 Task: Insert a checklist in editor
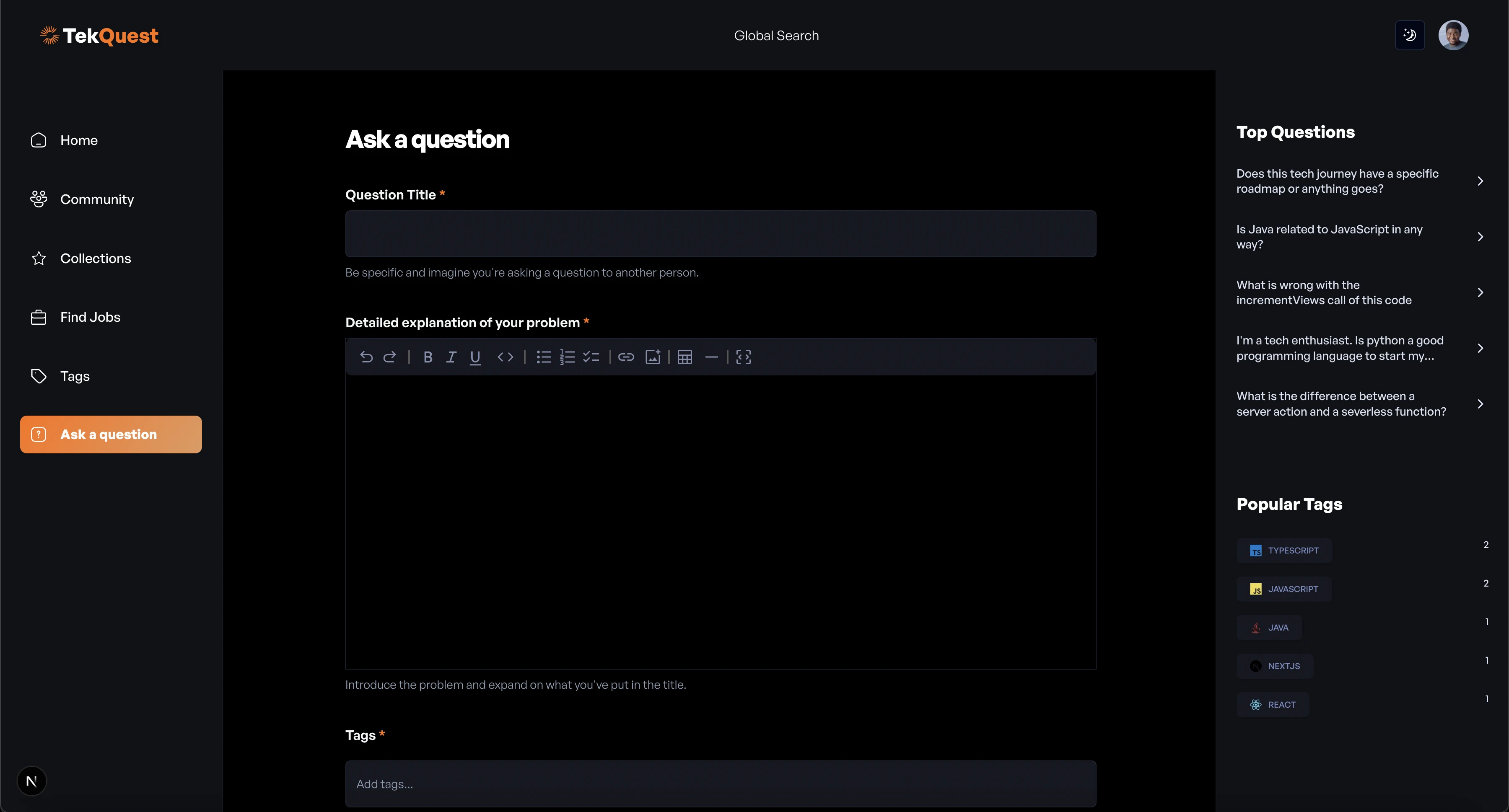[x=591, y=357]
